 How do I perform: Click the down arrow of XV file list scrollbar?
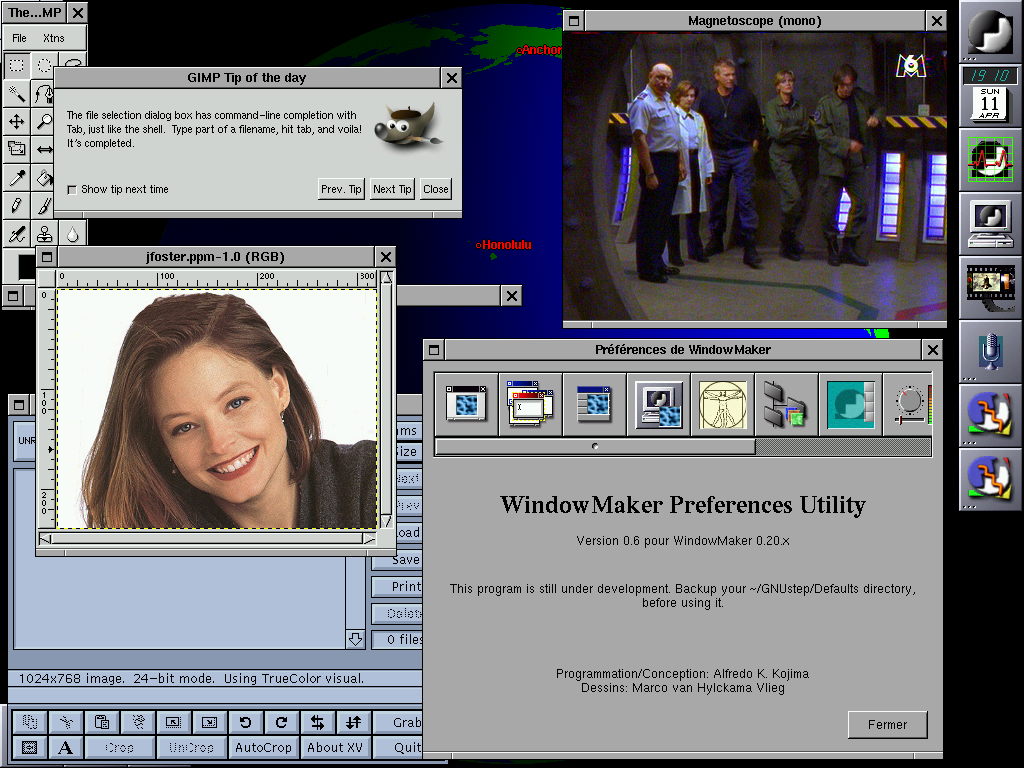(355, 639)
